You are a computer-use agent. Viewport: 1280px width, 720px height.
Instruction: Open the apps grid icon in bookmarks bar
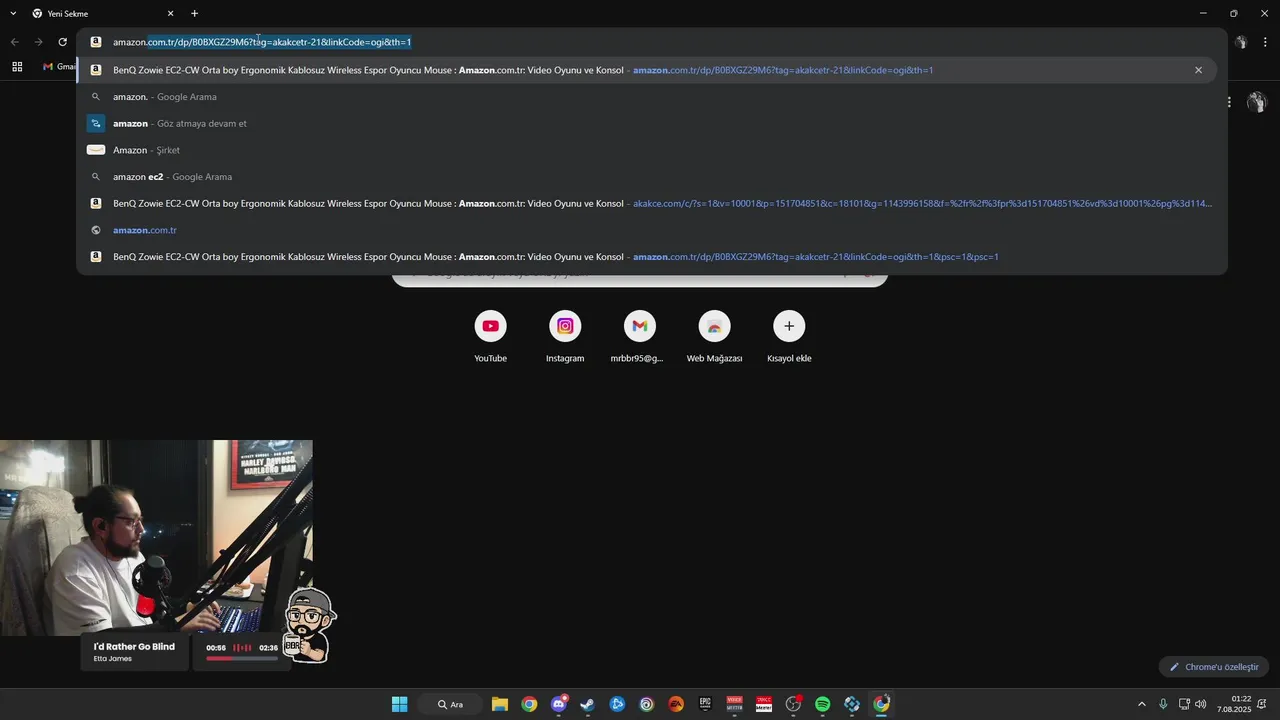(17, 67)
